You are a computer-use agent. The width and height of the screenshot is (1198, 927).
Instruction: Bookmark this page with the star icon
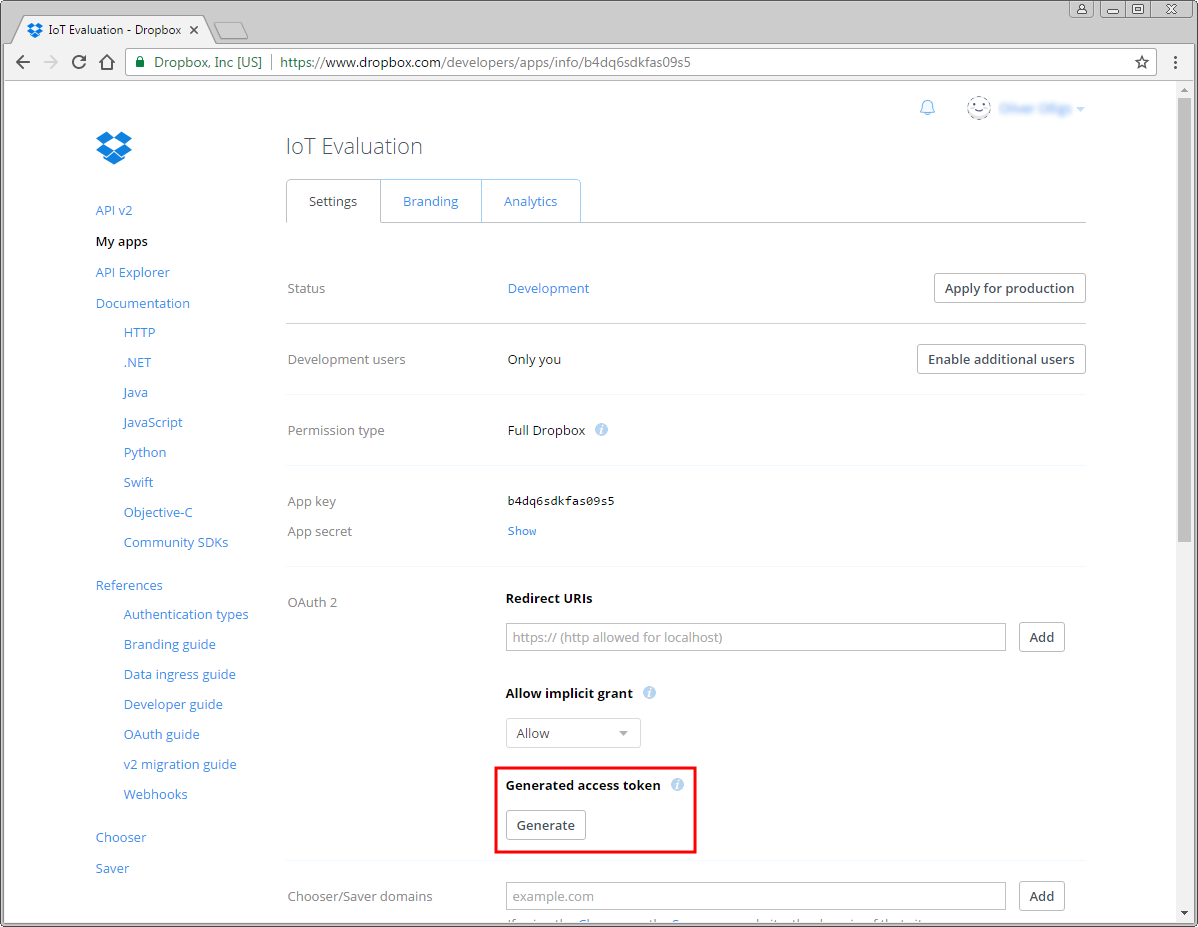click(1141, 62)
